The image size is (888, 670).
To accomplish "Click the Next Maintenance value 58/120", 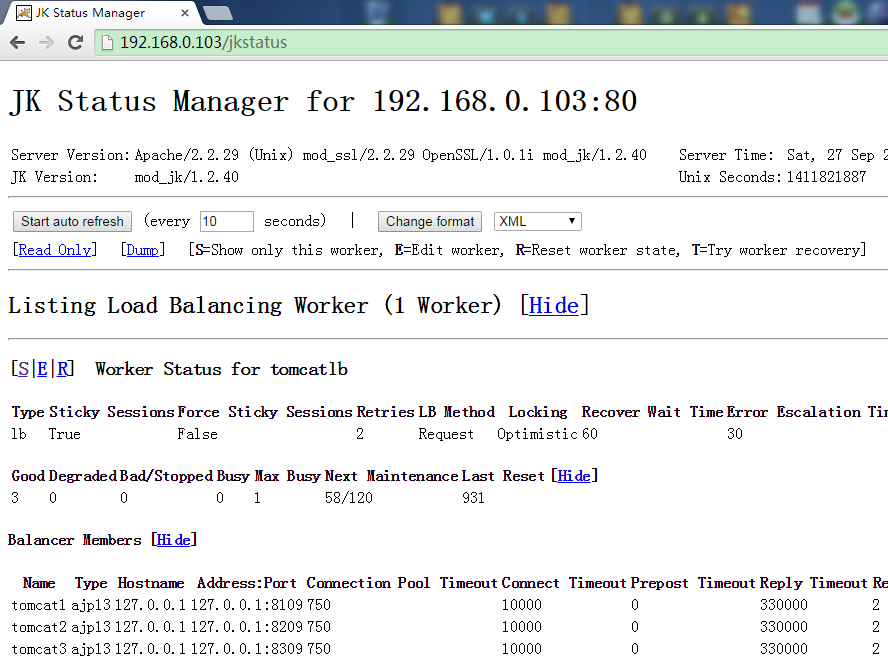I will click(349, 498).
